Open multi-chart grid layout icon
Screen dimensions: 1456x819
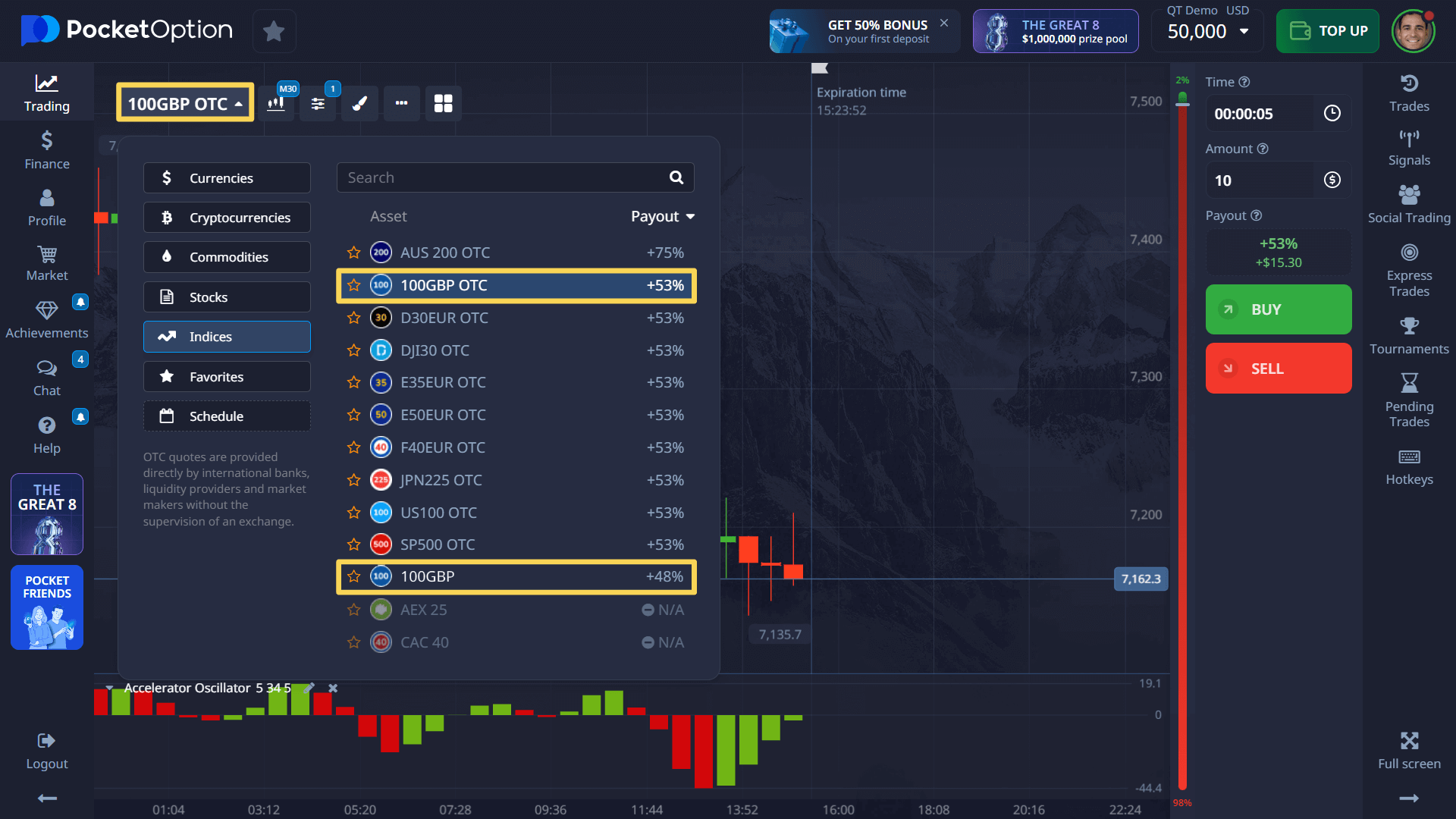(x=443, y=103)
